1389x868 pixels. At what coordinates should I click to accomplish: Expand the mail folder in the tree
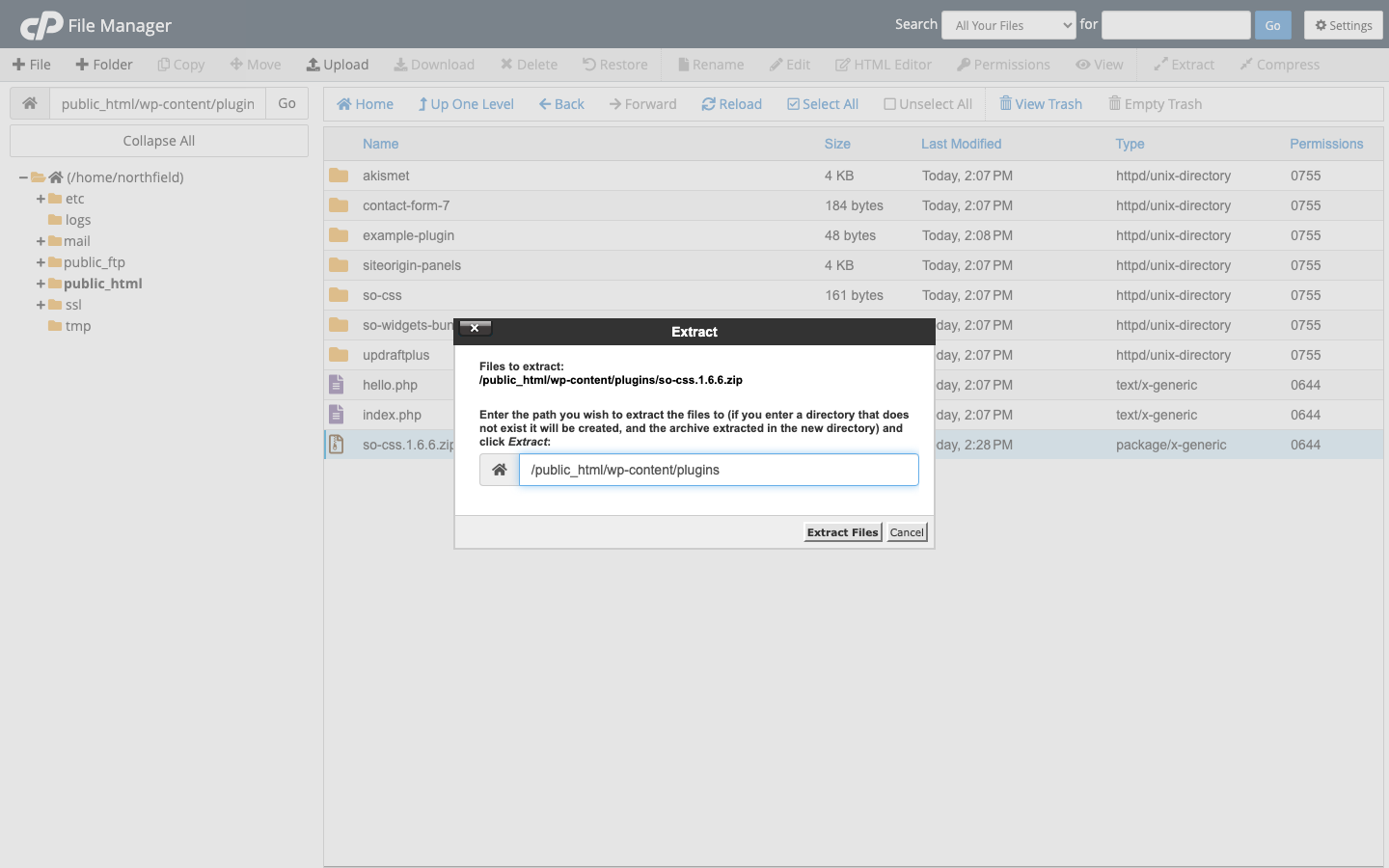(41, 241)
